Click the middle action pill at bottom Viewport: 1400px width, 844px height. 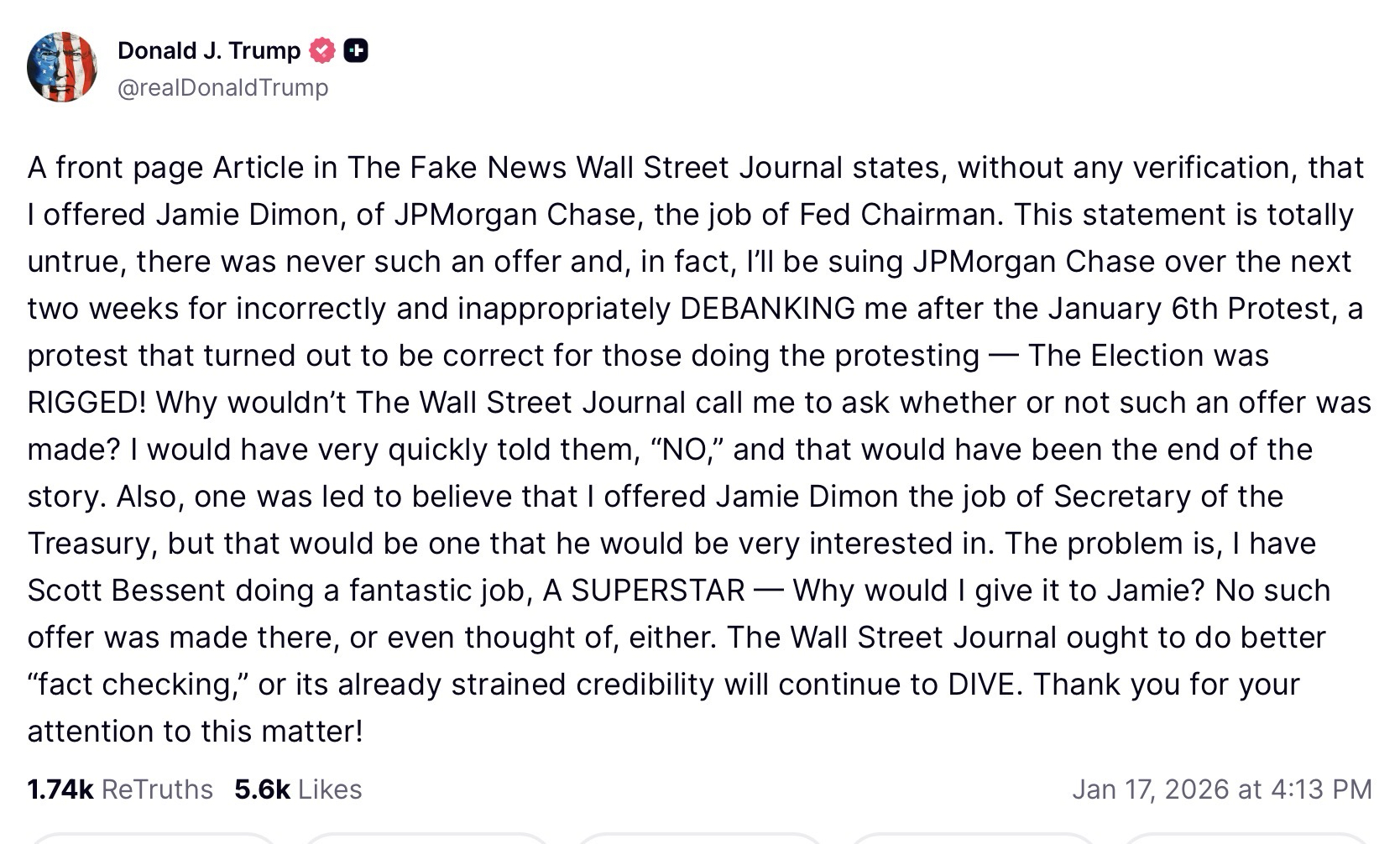point(699,838)
